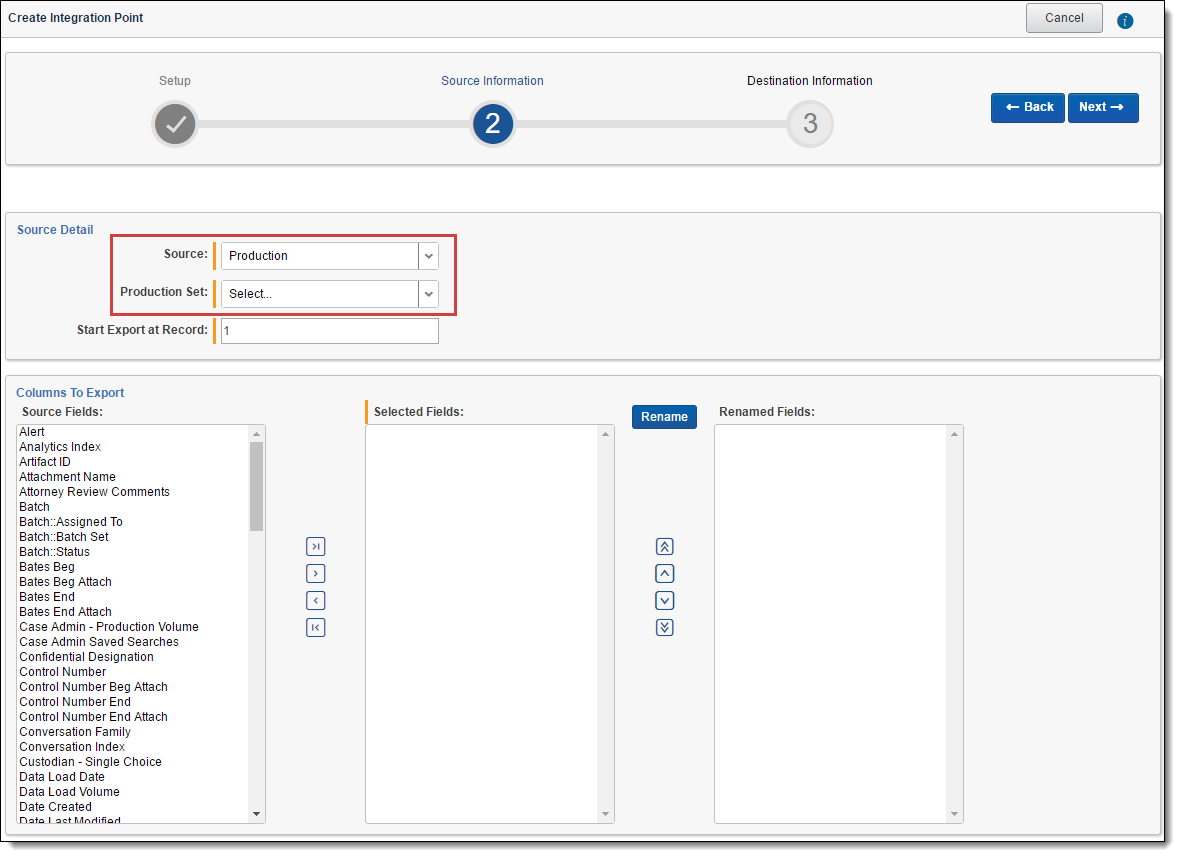
Task: Move selected field to bottom
Action: [x=665, y=628]
